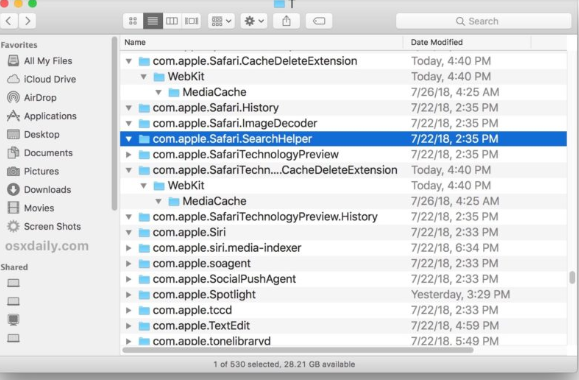
Task: Click the horizontal scrollbar of file list
Action: click(298, 350)
